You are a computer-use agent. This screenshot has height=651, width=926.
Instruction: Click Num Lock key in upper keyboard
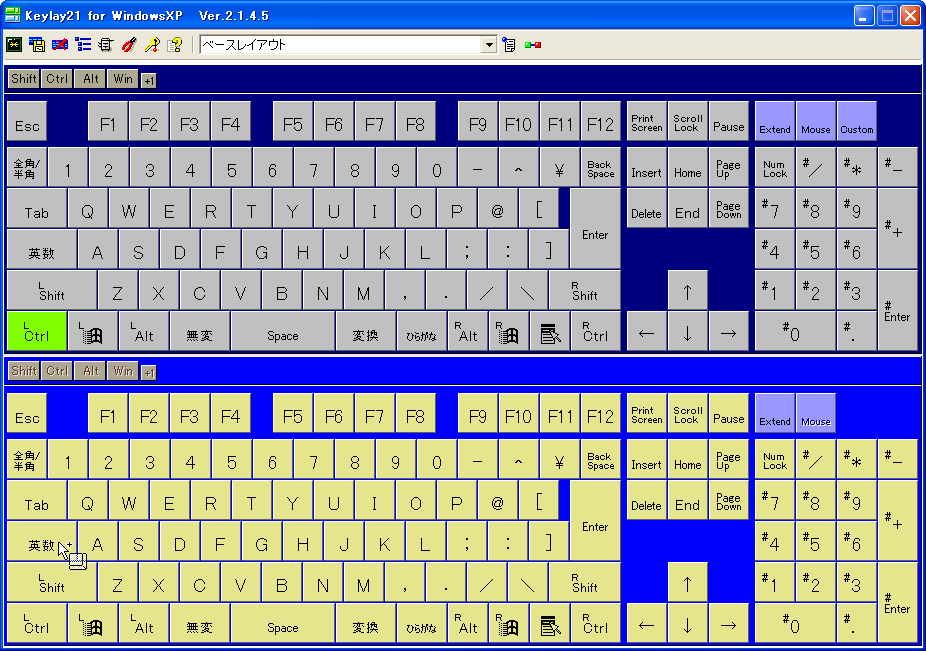[775, 167]
